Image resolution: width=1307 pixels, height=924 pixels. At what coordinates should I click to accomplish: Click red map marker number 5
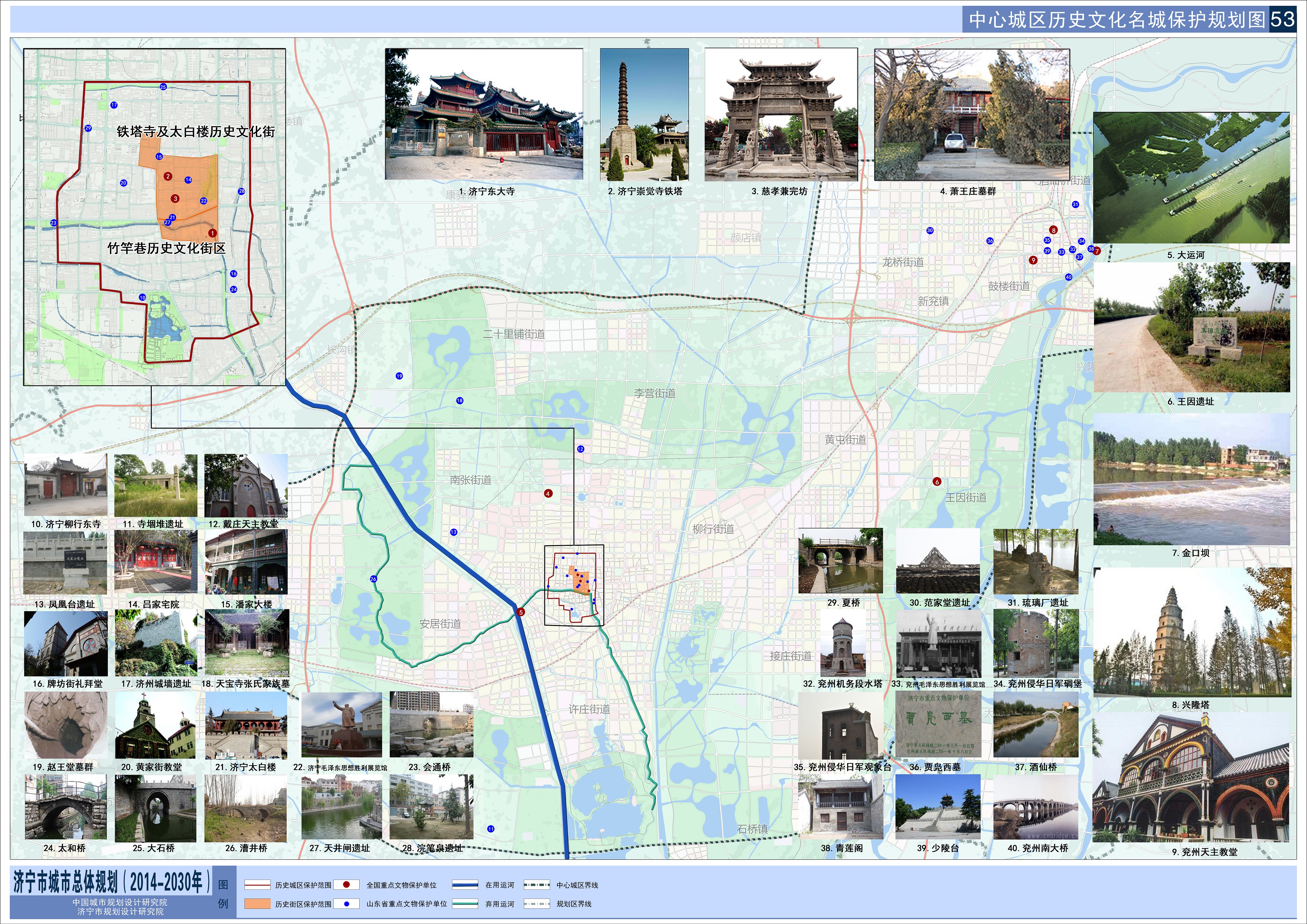[520, 612]
